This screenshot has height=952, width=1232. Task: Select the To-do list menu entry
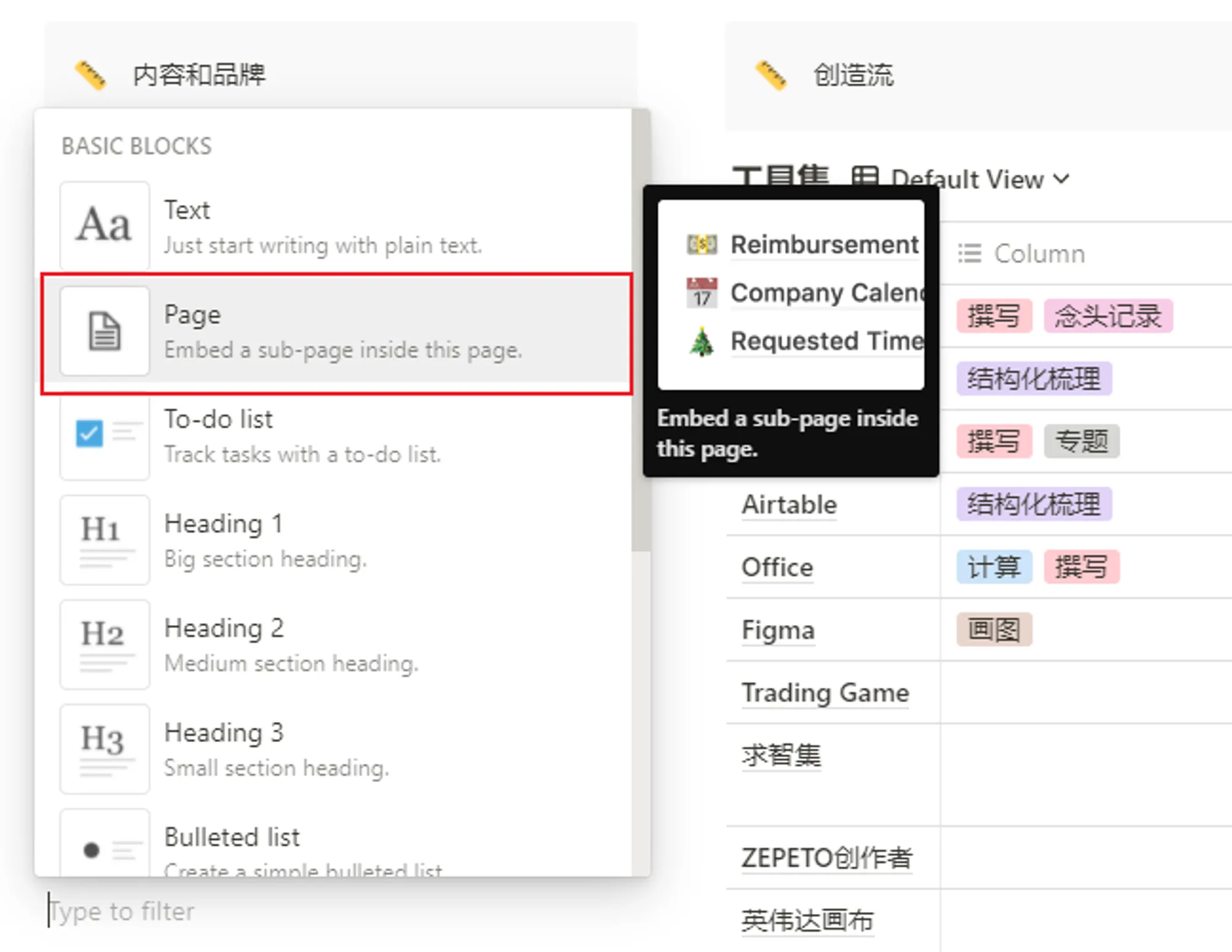click(337, 437)
